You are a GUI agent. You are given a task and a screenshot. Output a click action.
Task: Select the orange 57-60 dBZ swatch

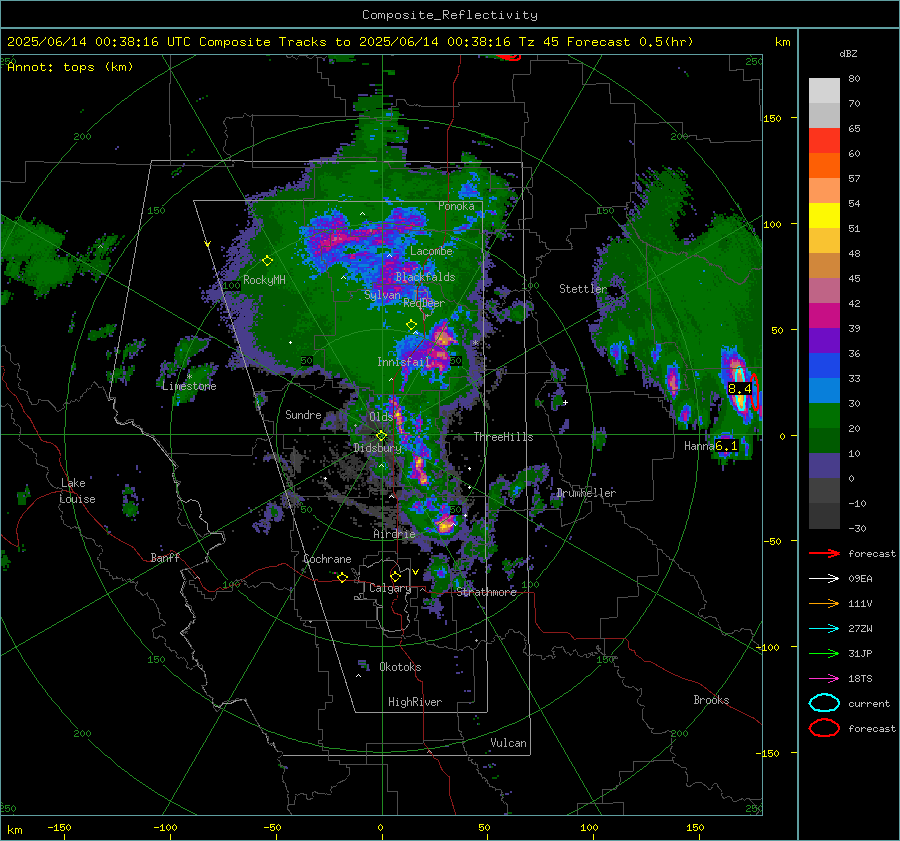(824, 166)
